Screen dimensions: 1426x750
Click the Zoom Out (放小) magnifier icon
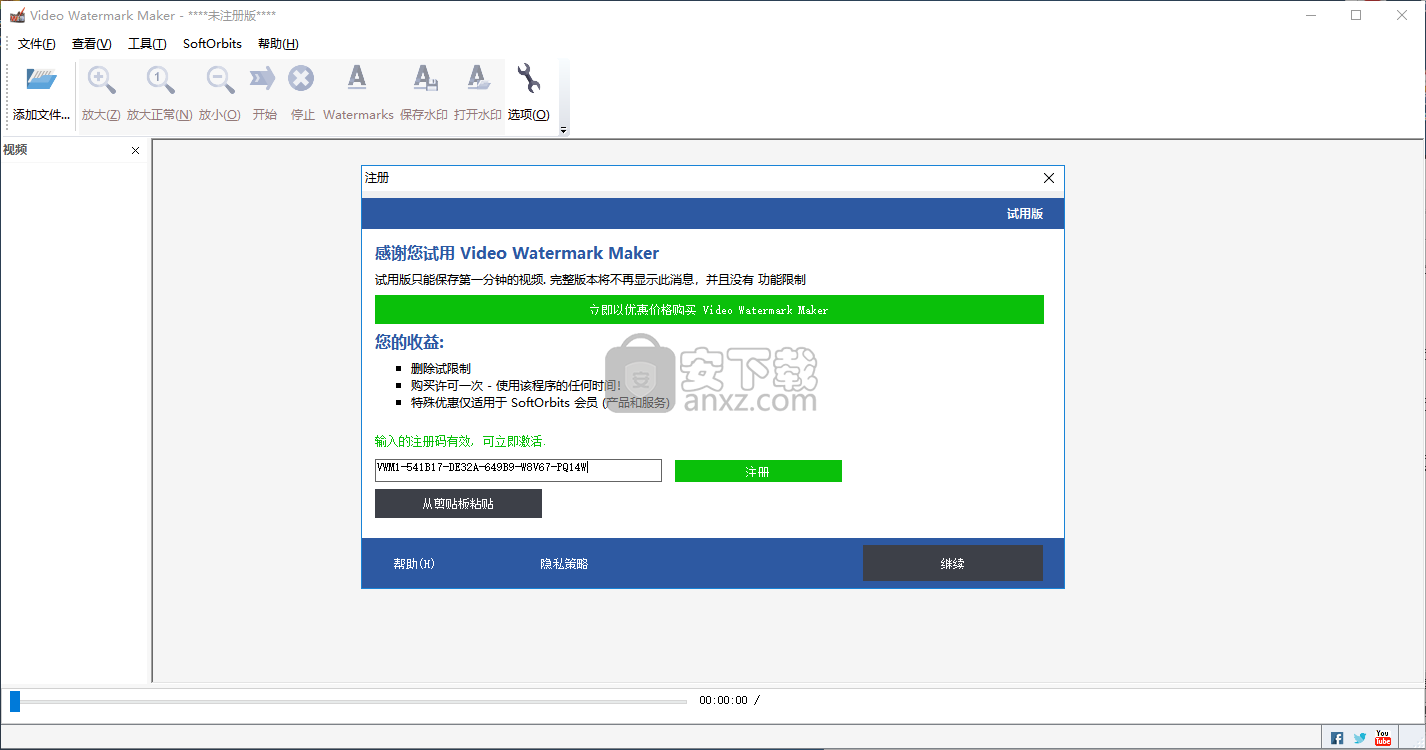(x=220, y=80)
